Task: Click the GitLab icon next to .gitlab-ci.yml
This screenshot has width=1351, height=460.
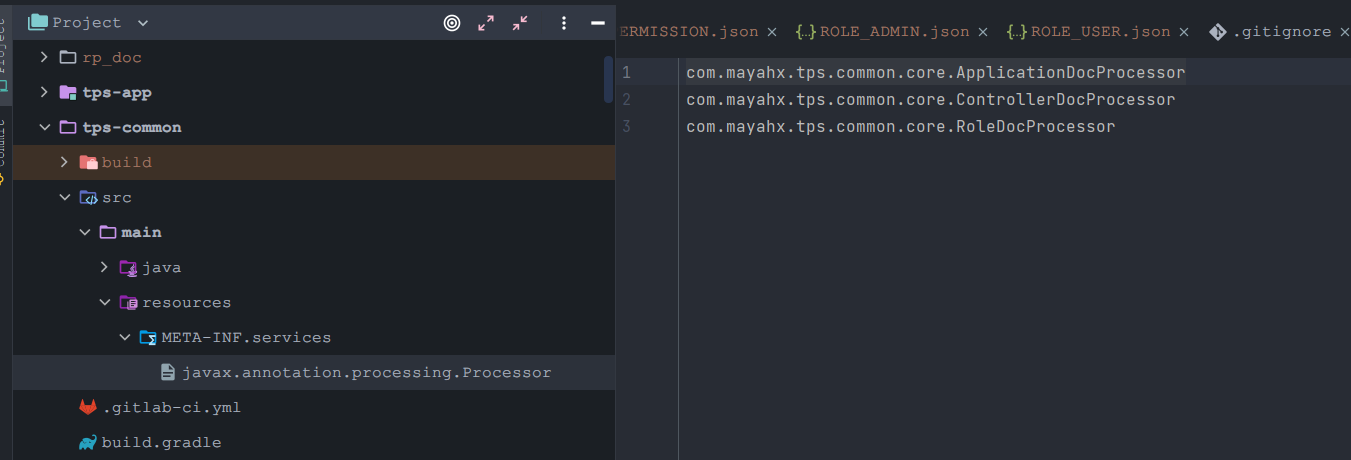Action: click(x=88, y=407)
